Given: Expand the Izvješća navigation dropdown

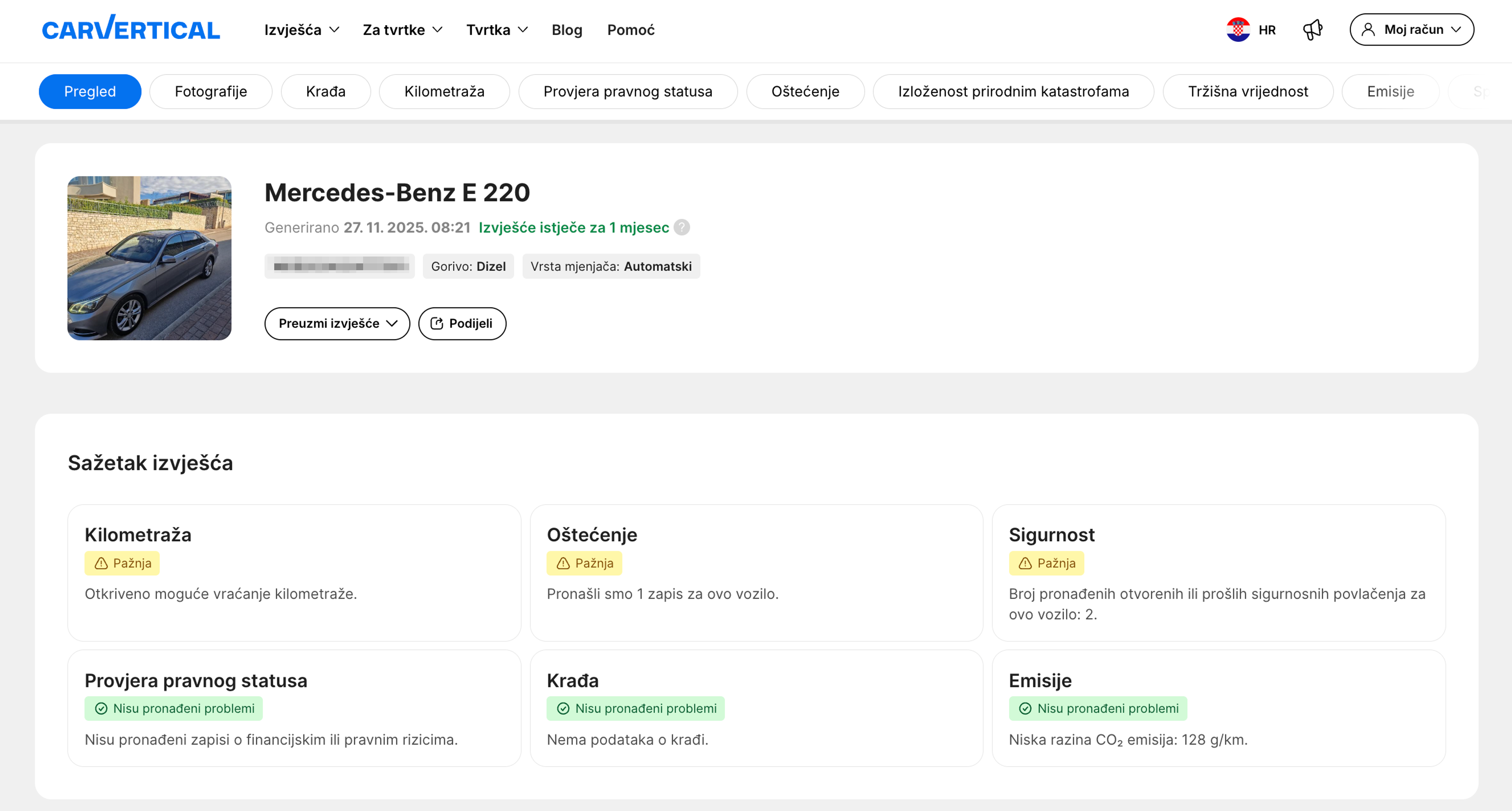Looking at the screenshot, I should pos(302,30).
